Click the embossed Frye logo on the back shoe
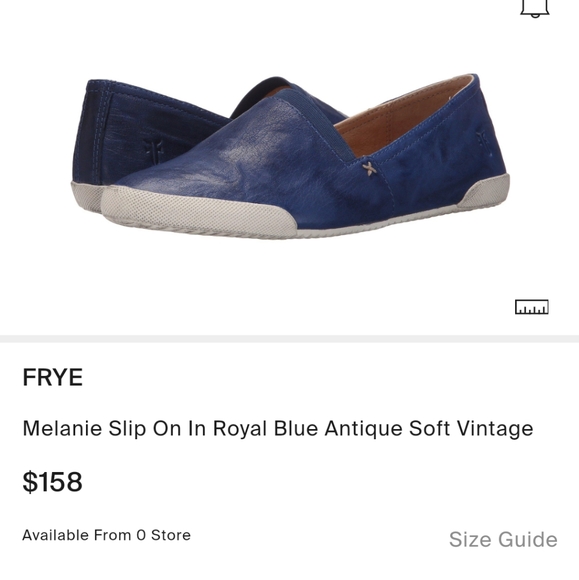 154,150
